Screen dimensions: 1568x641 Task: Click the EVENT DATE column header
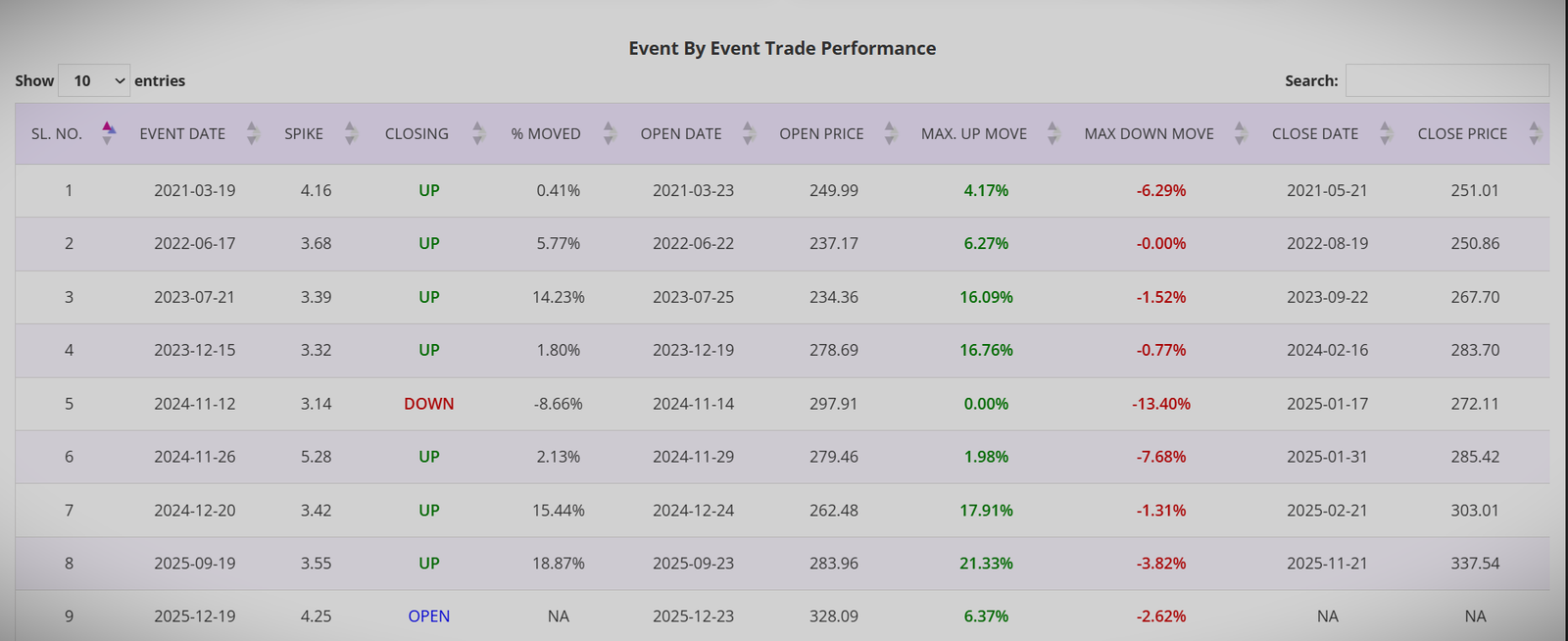click(x=182, y=133)
